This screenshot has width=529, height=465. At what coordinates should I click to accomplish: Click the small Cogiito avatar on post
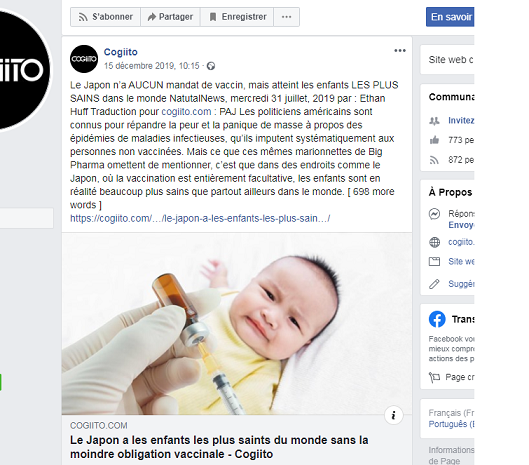coord(84,59)
